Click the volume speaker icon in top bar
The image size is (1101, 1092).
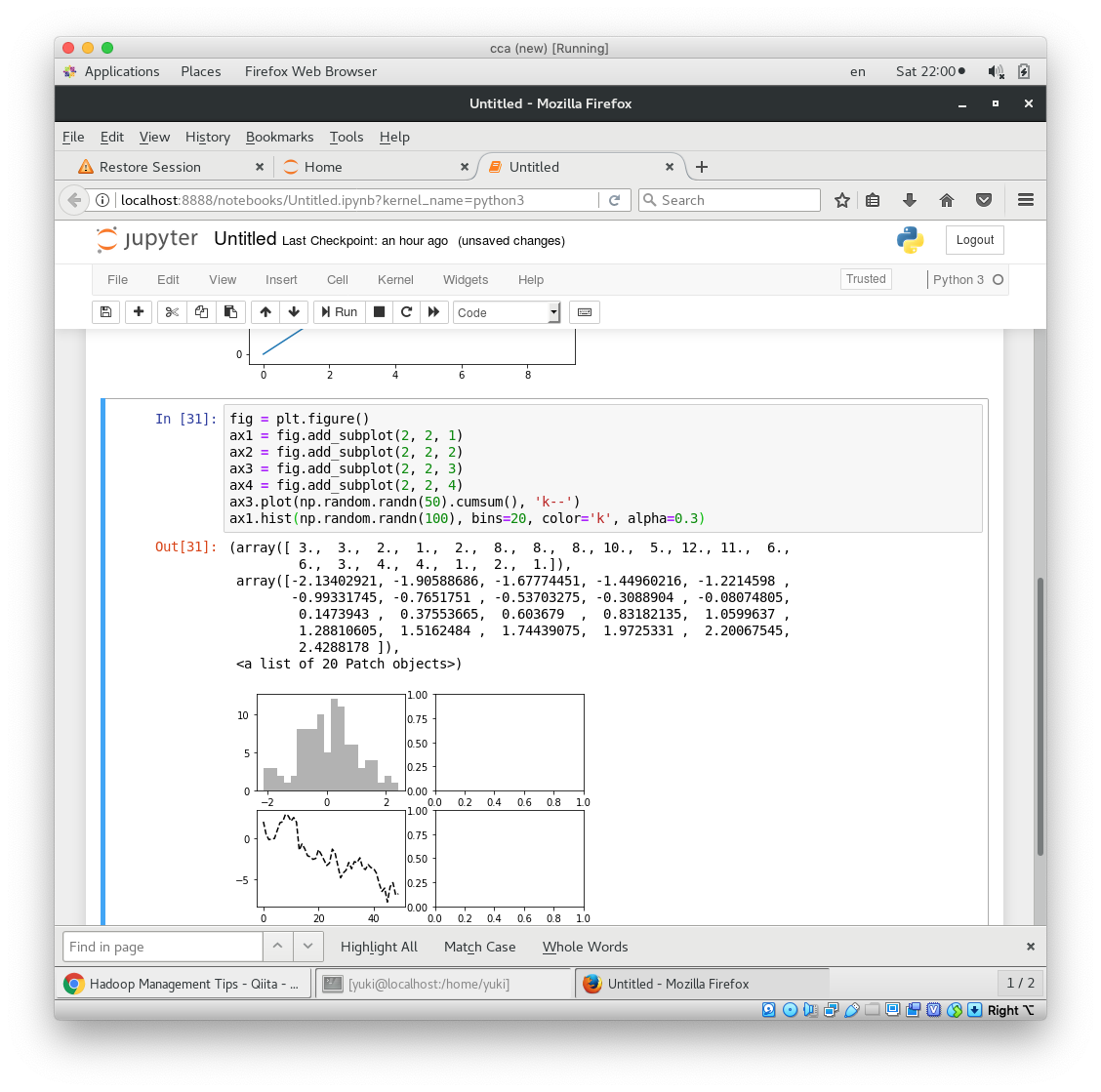[995, 71]
